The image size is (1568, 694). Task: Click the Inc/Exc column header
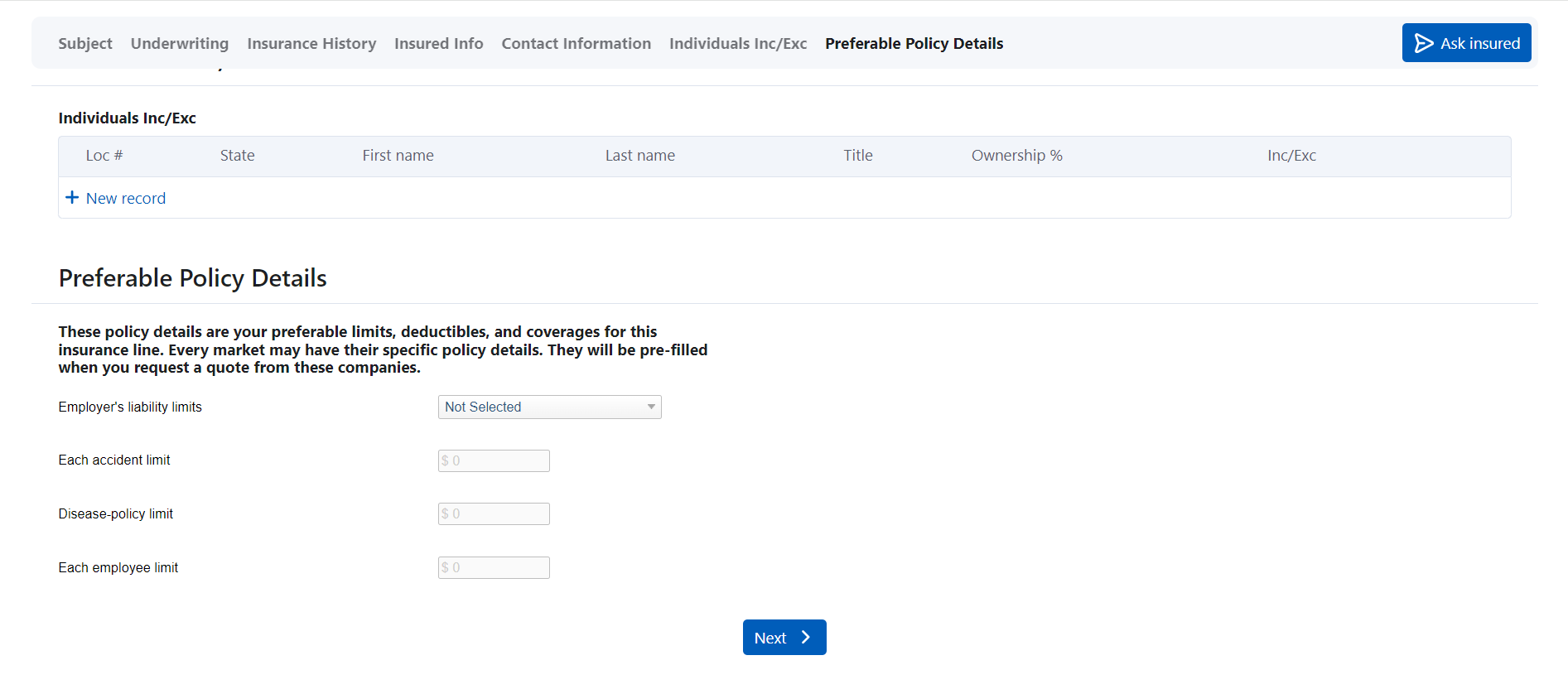pos(1291,156)
